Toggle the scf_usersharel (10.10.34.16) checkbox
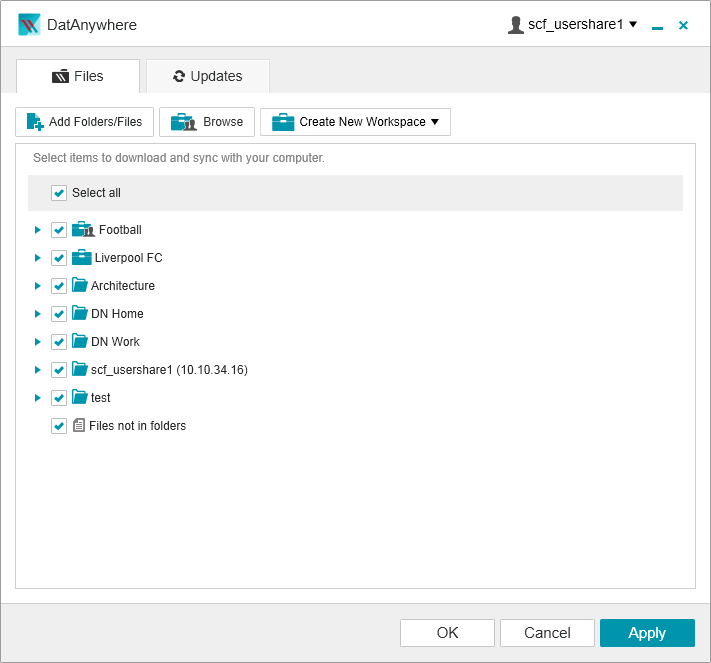The image size is (711, 663). pos(59,370)
